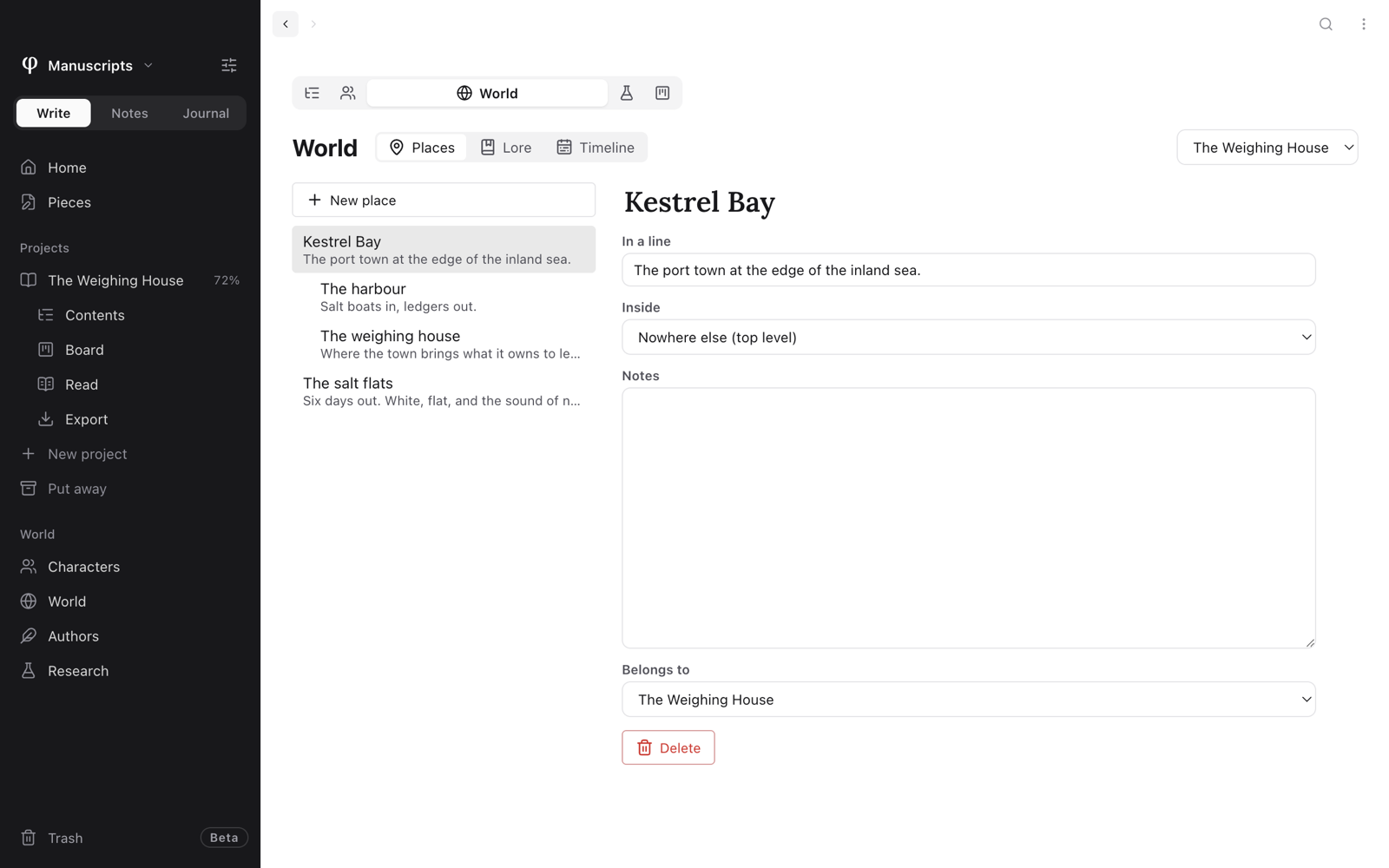Screen dimensions: 1389x868
Task: Click New project in the sidebar
Action: [130, 454]
